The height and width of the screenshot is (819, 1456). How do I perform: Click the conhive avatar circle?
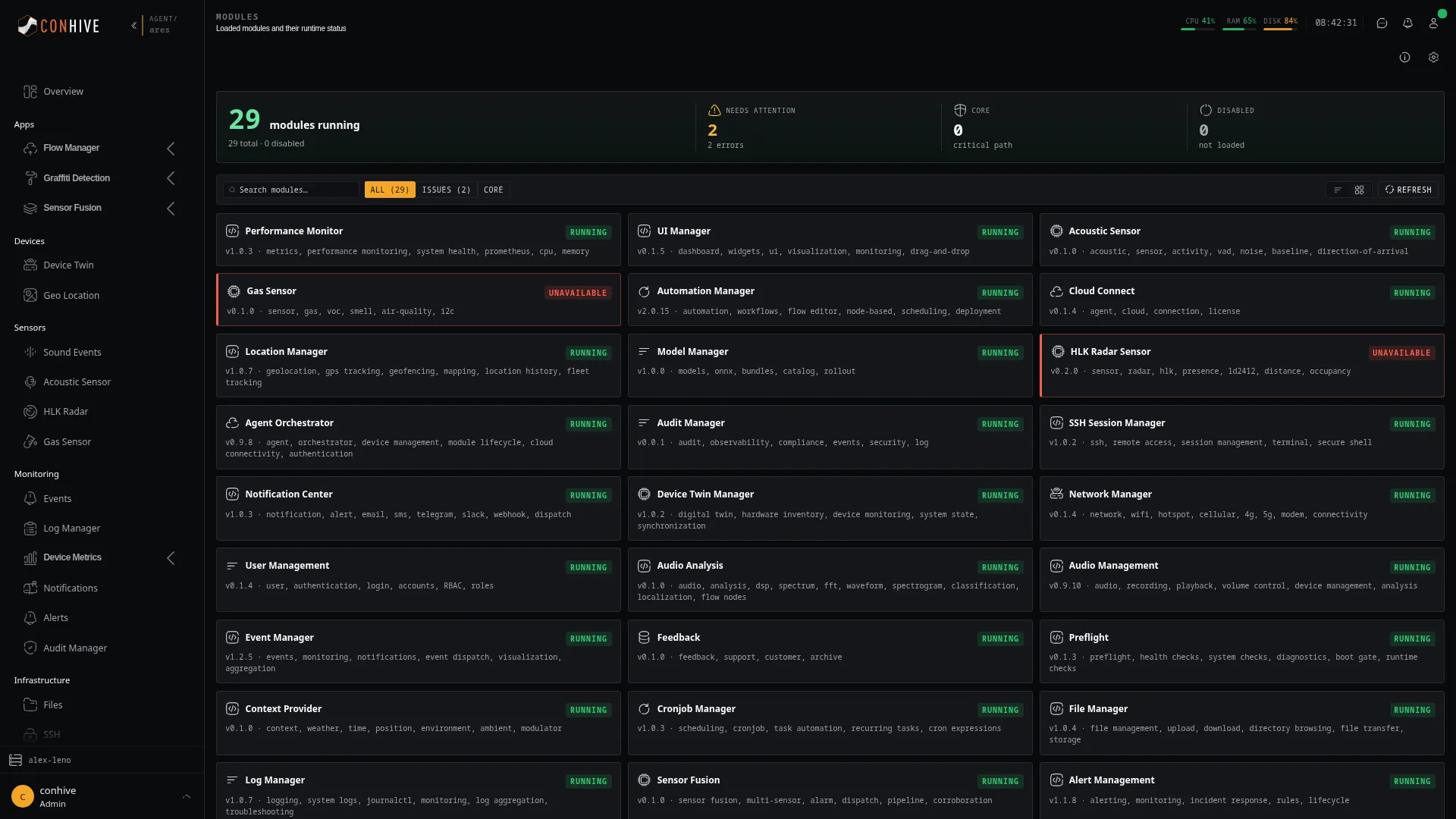23,796
